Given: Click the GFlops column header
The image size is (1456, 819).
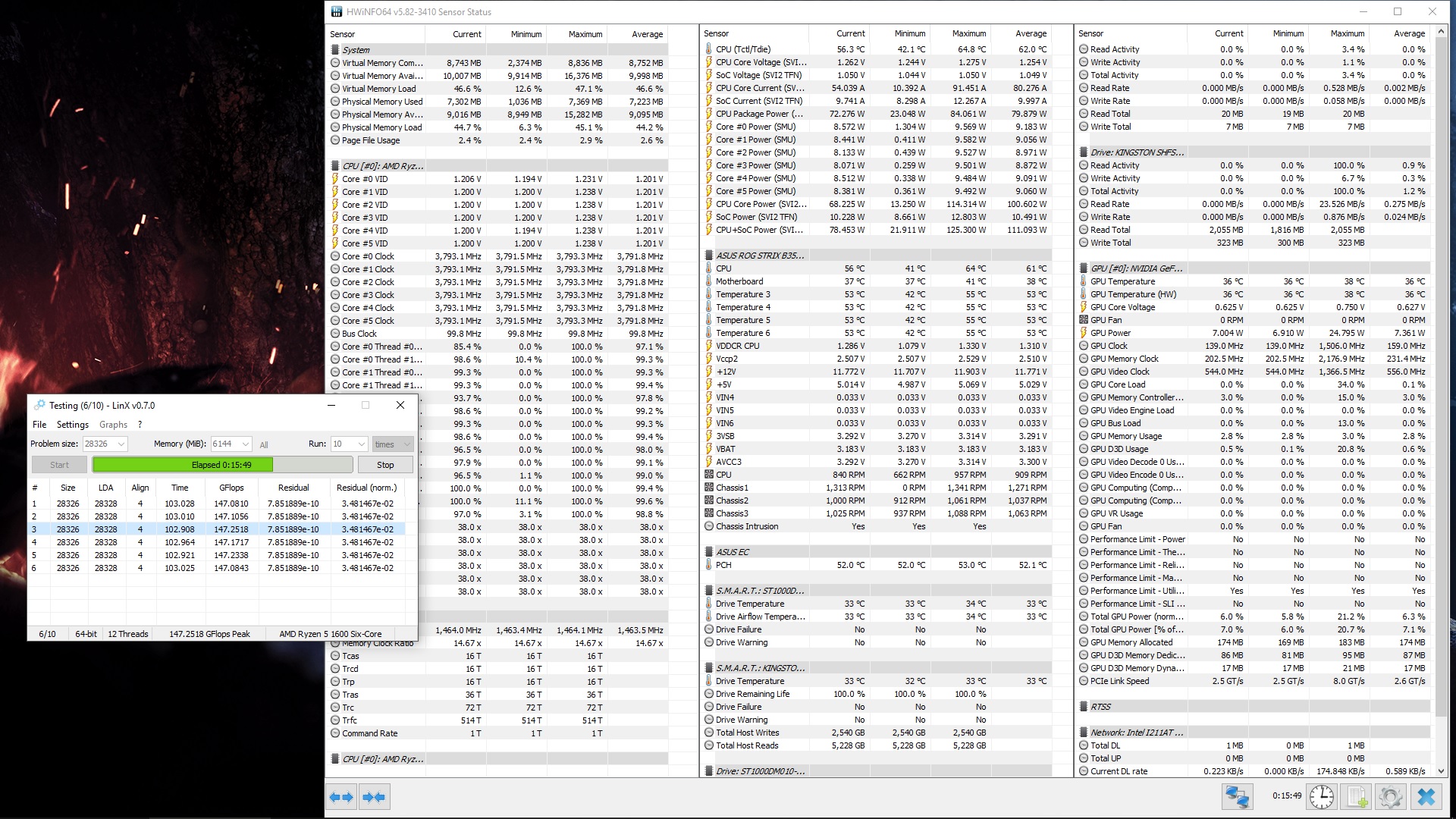Looking at the screenshot, I should coord(231,488).
